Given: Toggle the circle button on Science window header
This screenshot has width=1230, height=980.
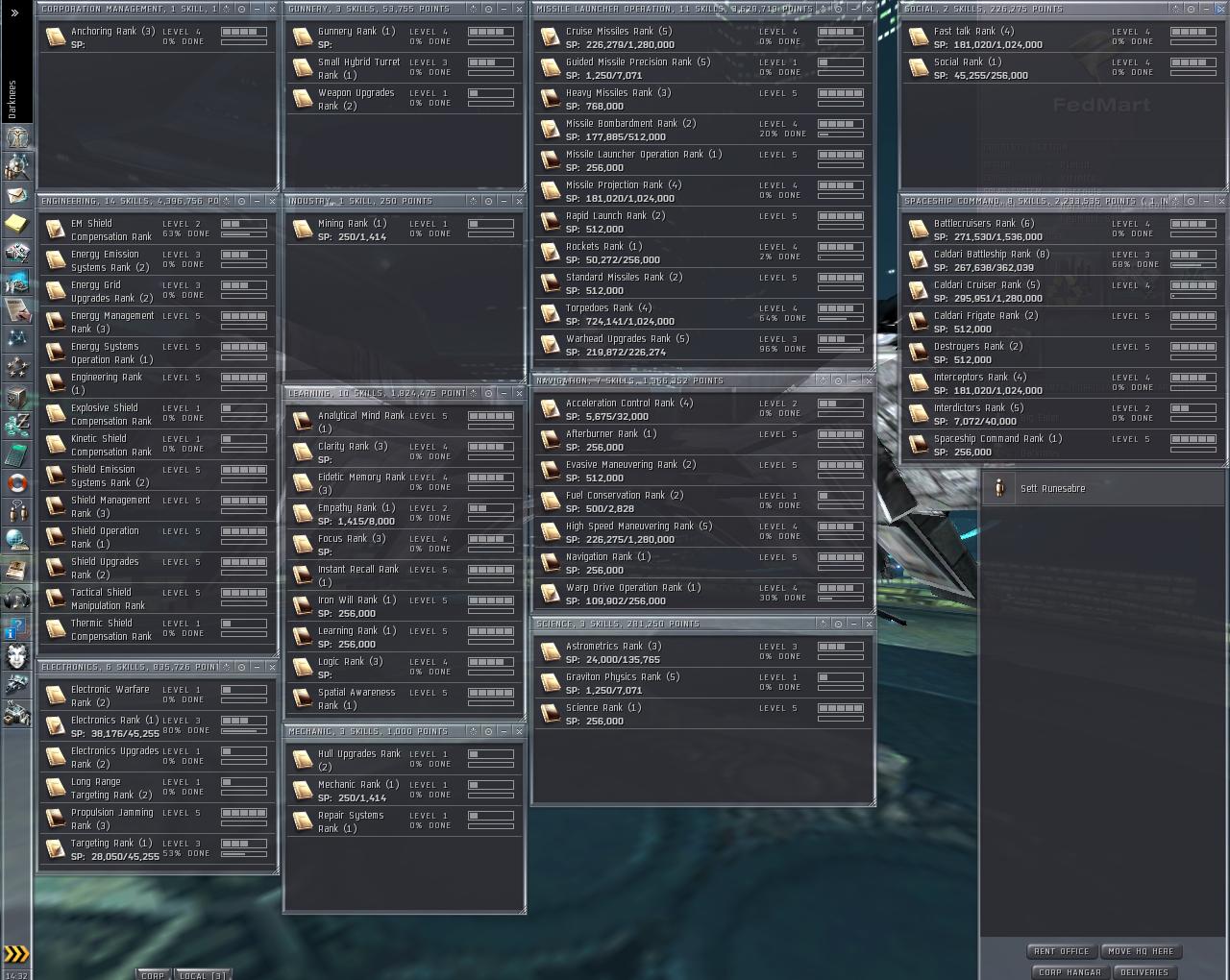Looking at the screenshot, I should [x=839, y=624].
